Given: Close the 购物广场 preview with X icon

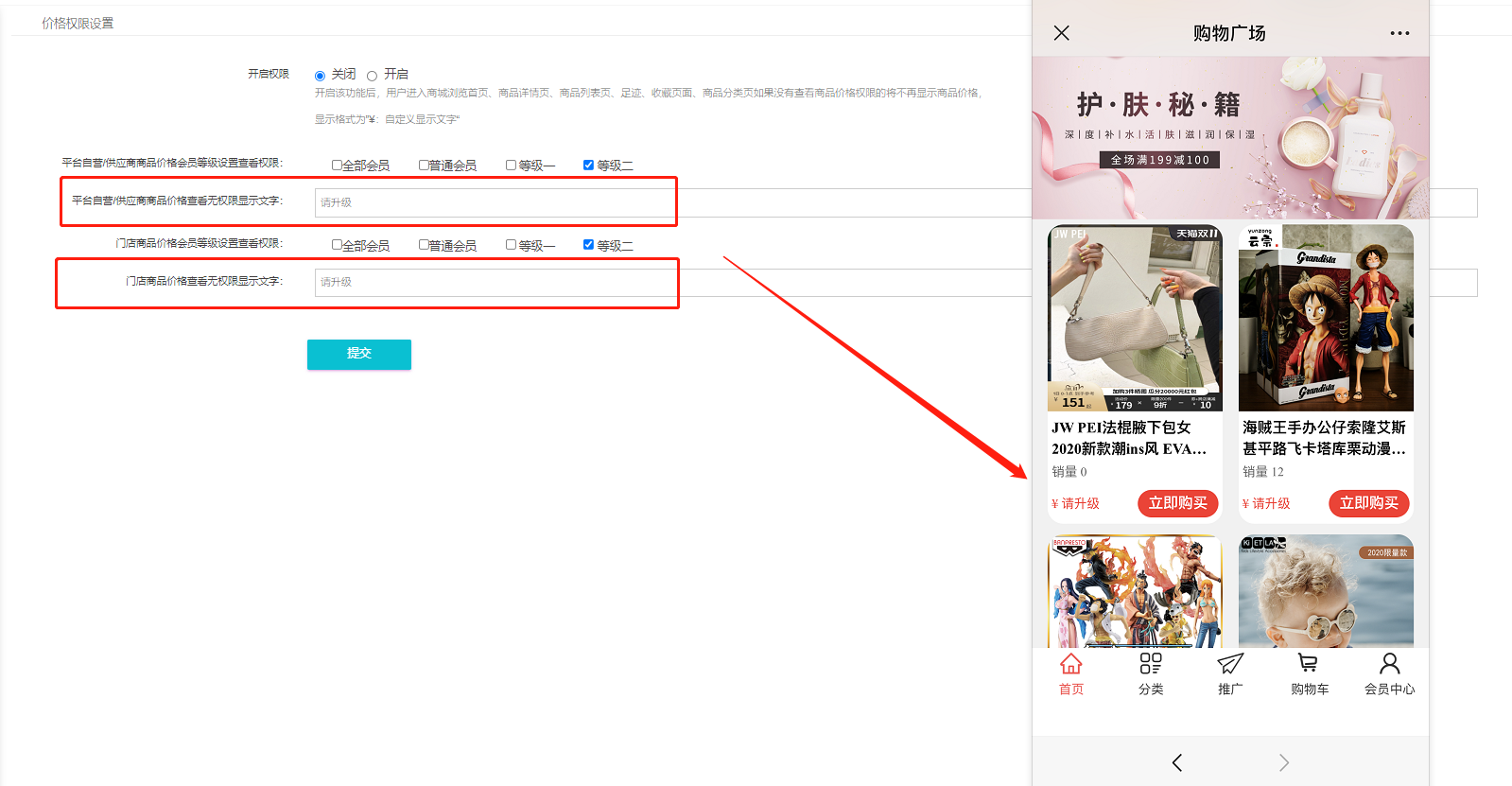Looking at the screenshot, I should (1062, 33).
